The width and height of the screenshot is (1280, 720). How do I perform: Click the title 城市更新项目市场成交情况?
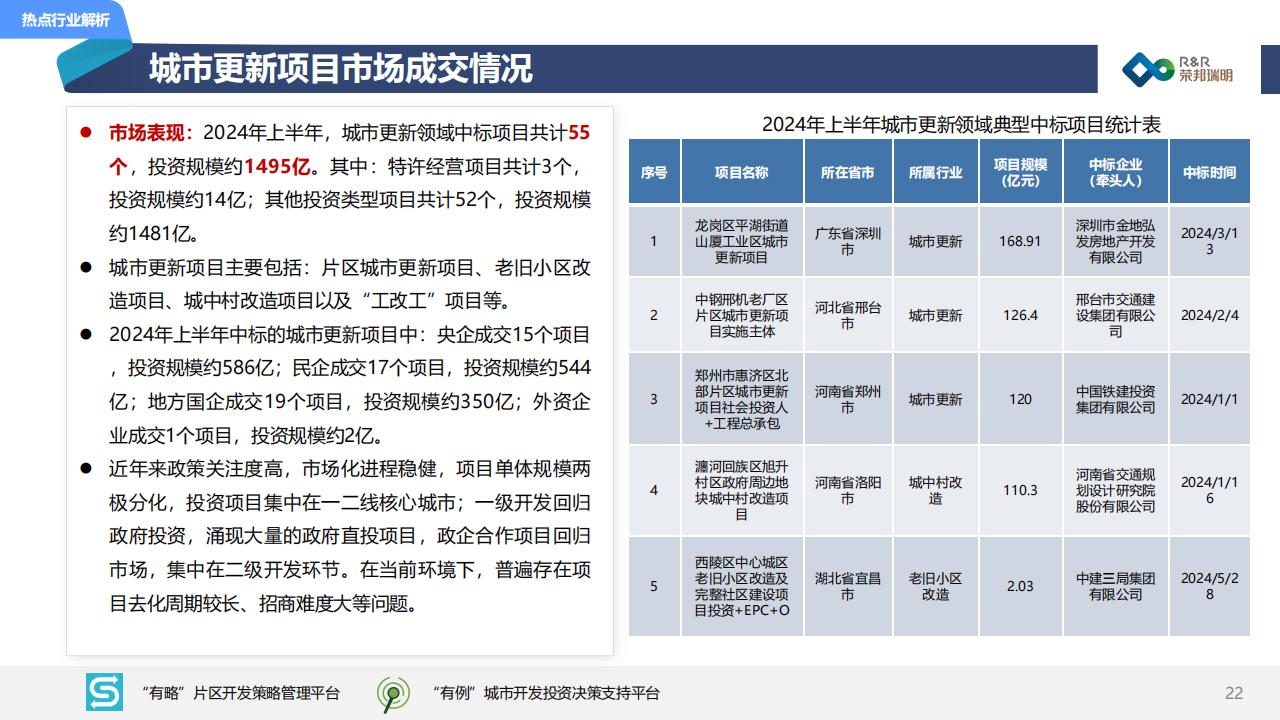[341, 68]
